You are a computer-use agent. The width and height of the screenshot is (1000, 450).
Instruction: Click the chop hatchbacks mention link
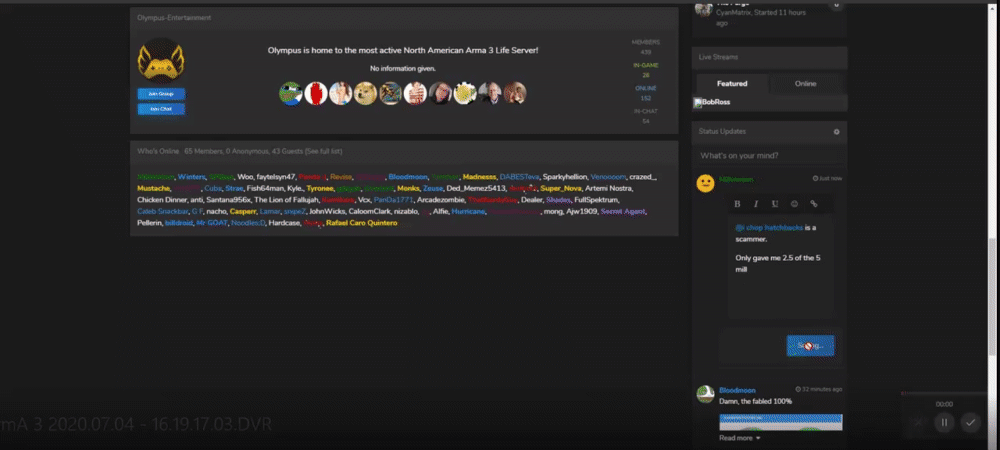tap(769, 228)
